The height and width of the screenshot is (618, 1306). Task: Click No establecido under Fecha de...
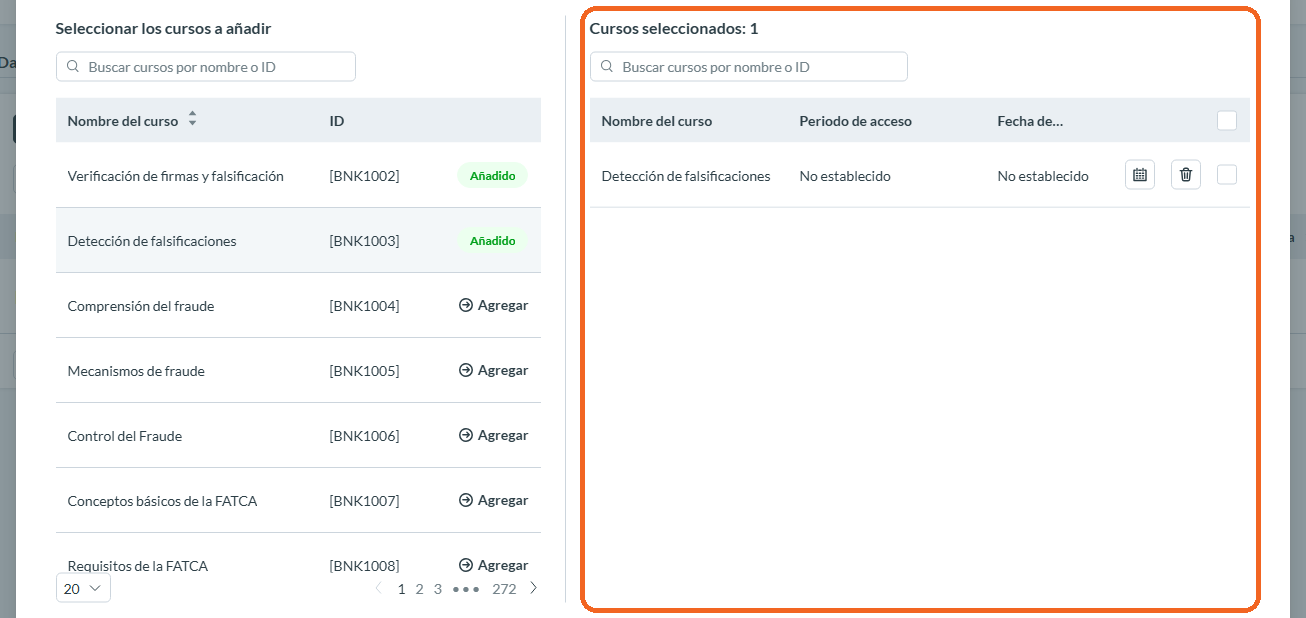[x=1043, y=176]
